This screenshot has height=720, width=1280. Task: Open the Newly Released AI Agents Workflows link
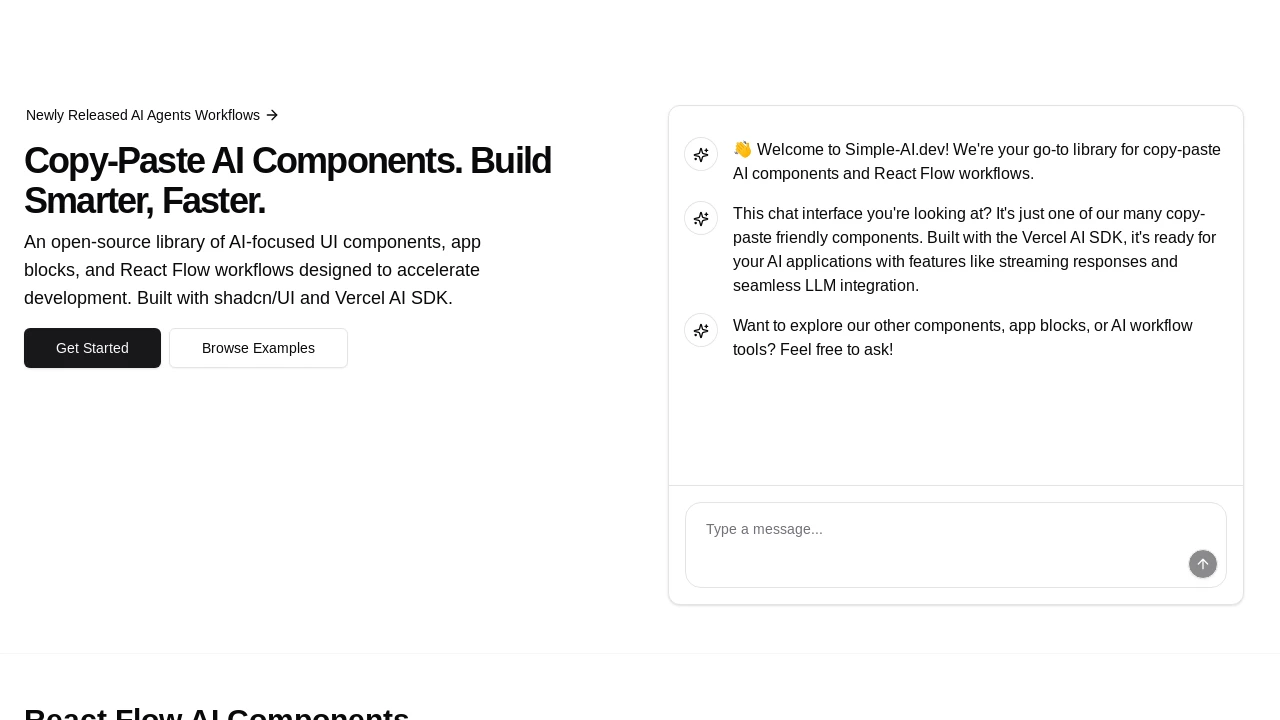(152, 115)
